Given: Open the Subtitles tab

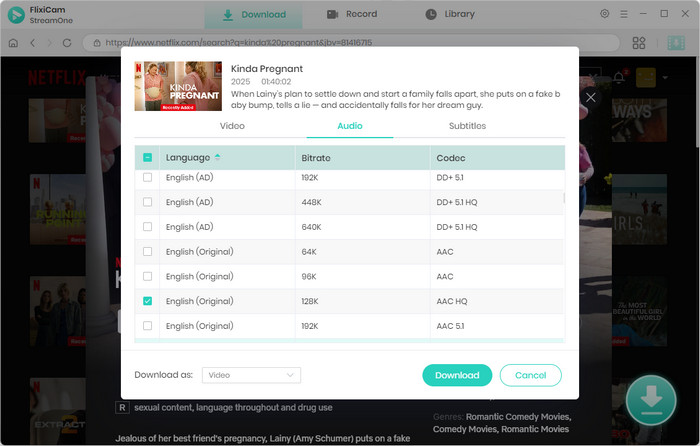Looking at the screenshot, I should (x=467, y=126).
